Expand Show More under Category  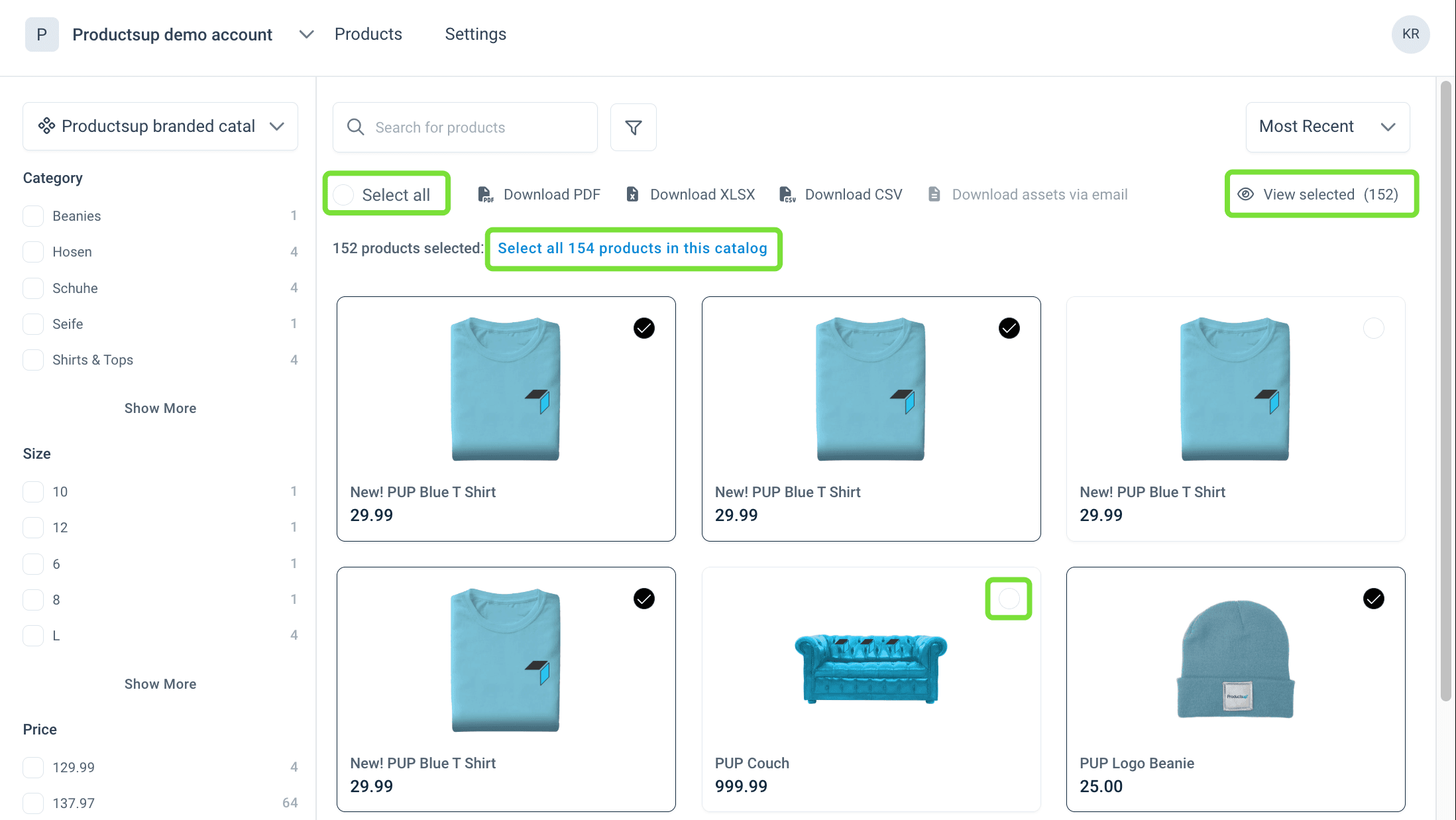point(160,408)
